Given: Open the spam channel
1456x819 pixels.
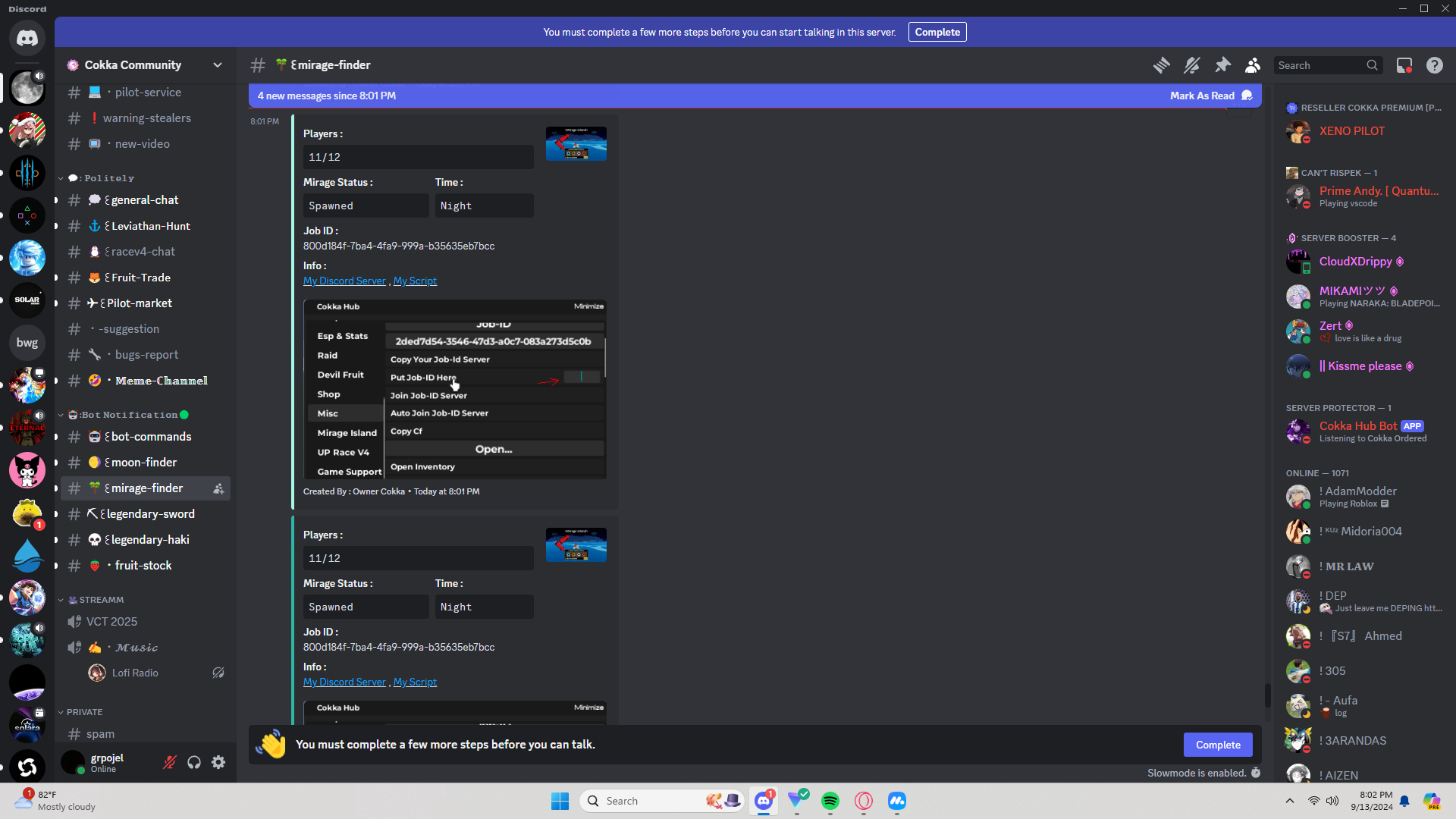Looking at the screenshot, I should (x=146, y=734).
